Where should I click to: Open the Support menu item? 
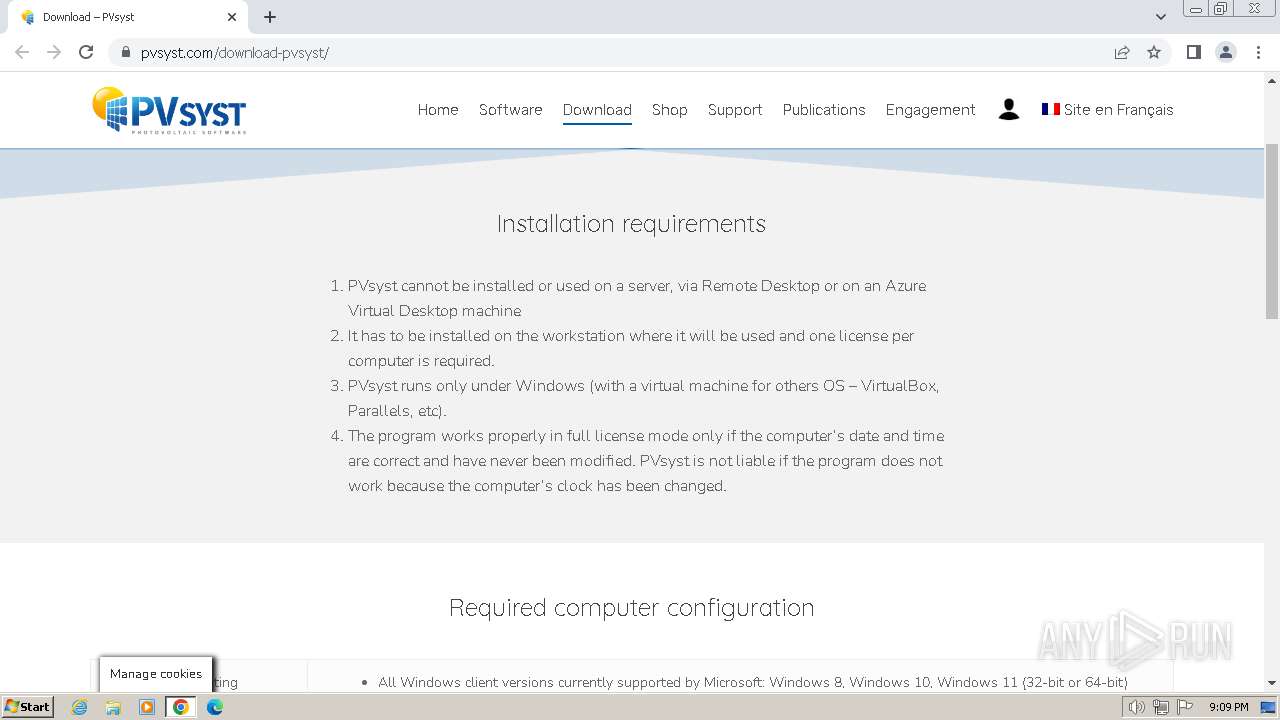point(735,110)
